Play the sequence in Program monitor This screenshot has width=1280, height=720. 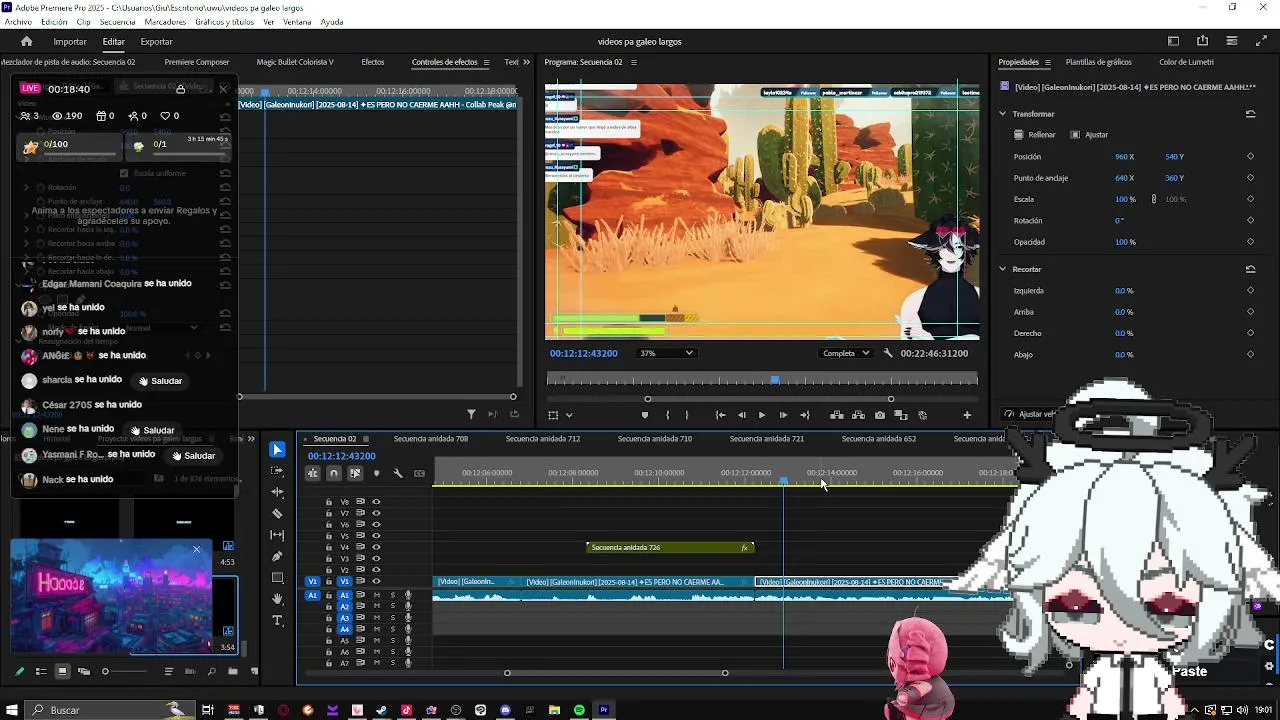tap(762, 415)
